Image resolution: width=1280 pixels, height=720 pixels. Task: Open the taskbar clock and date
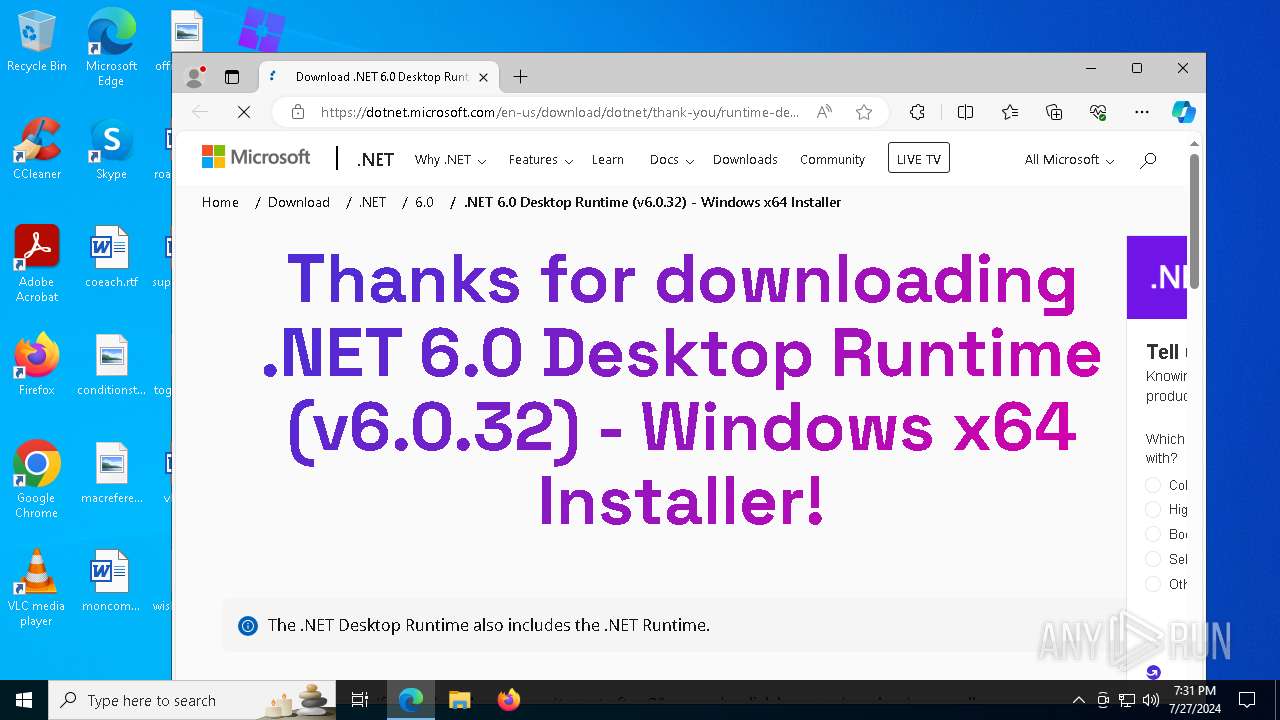[x=1194, y=700]
